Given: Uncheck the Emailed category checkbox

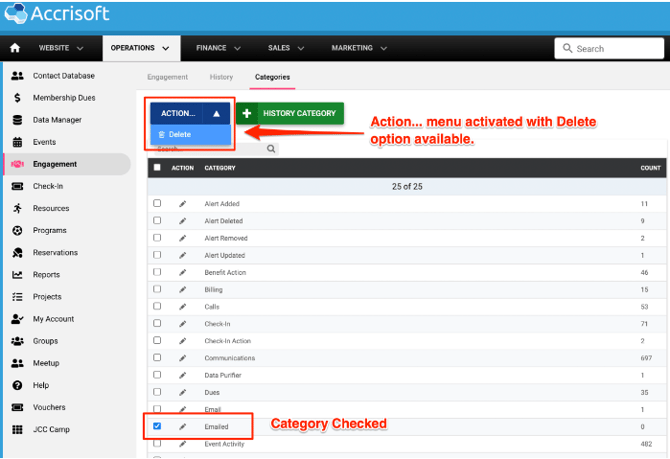Looking at the screenshot, I should coord(157,426).
